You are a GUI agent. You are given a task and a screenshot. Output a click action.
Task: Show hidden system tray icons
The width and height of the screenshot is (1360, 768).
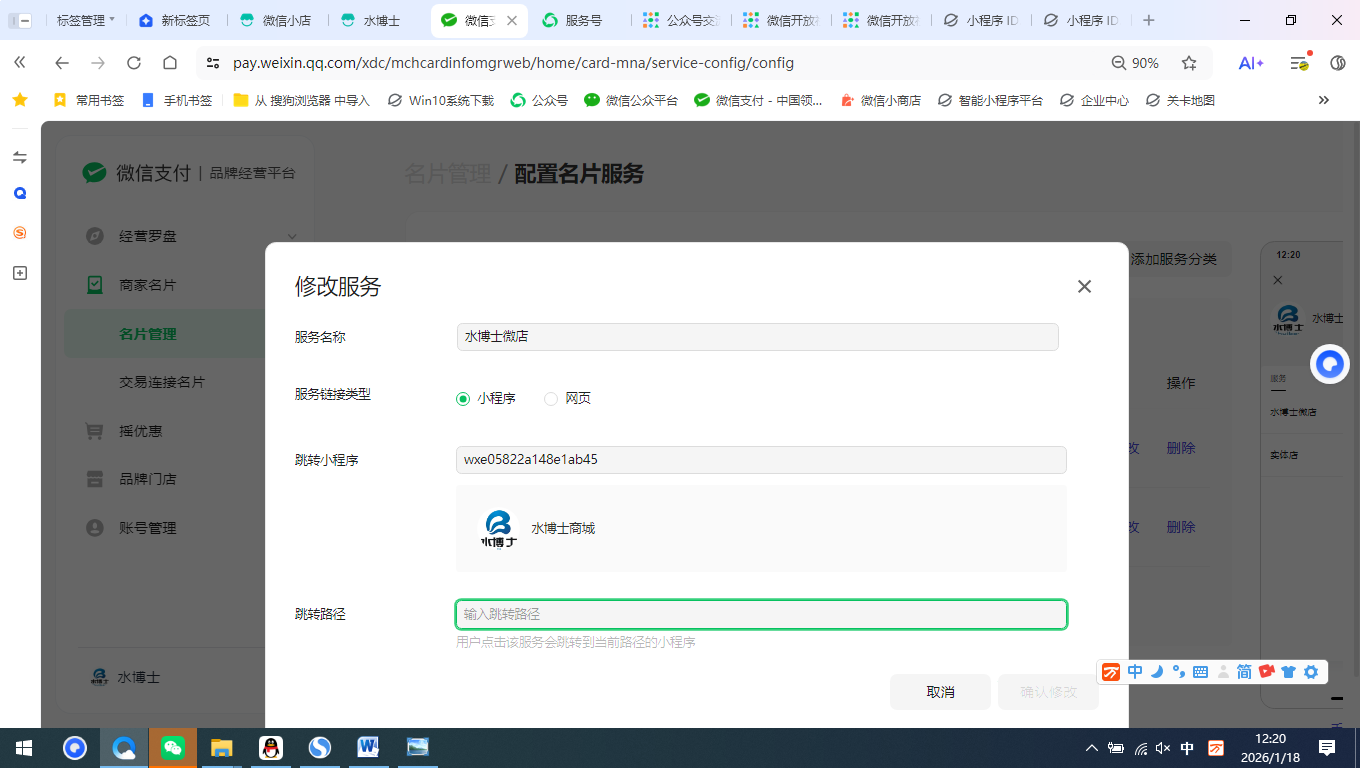1092,748
